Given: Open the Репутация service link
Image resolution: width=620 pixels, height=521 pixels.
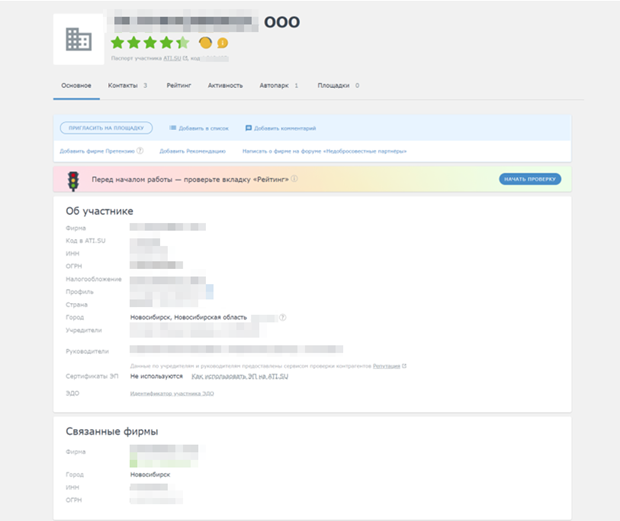Looking at the screenshot, I should (386, 366).
